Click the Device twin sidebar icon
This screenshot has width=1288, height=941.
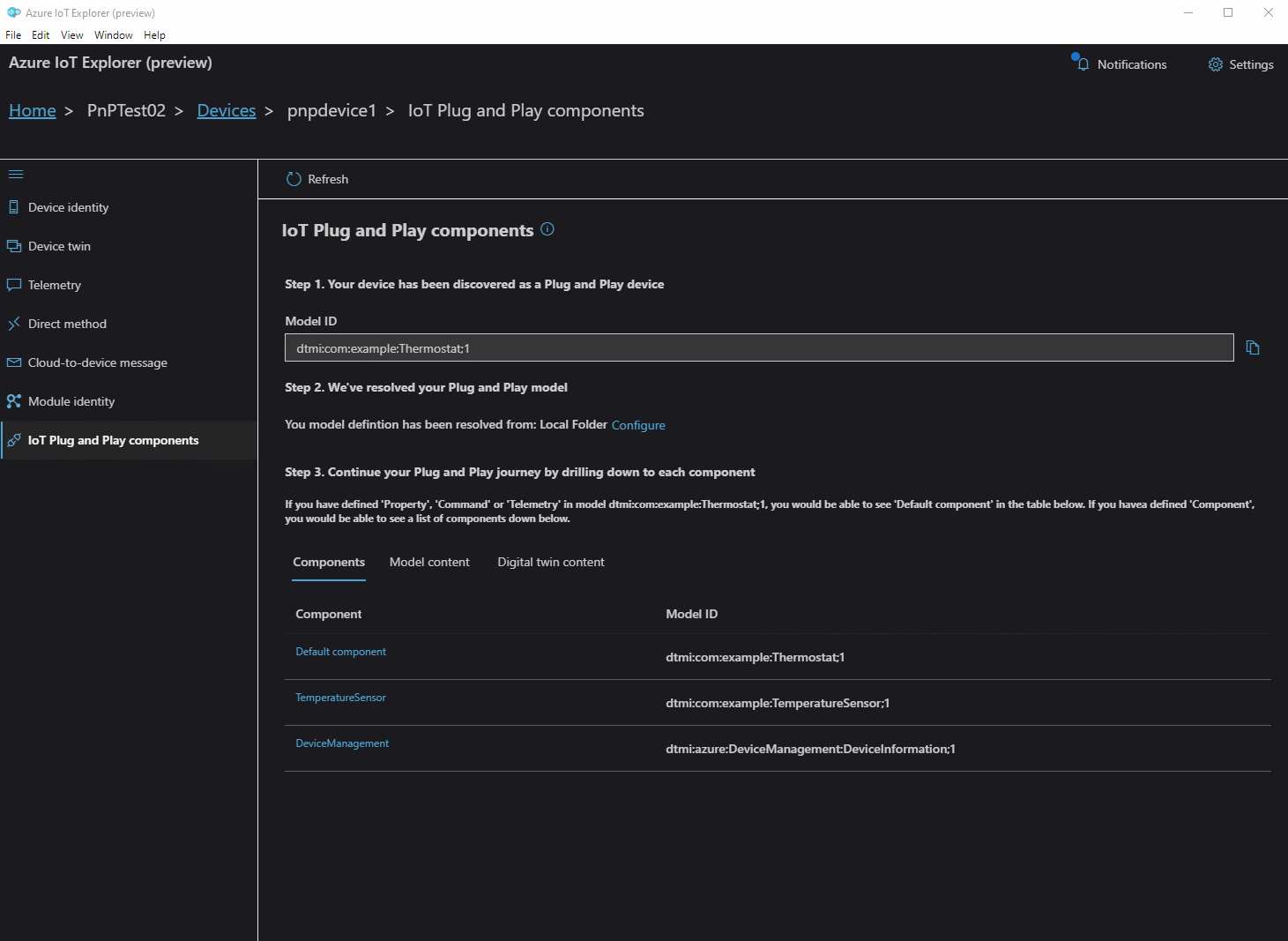point(13,246)
